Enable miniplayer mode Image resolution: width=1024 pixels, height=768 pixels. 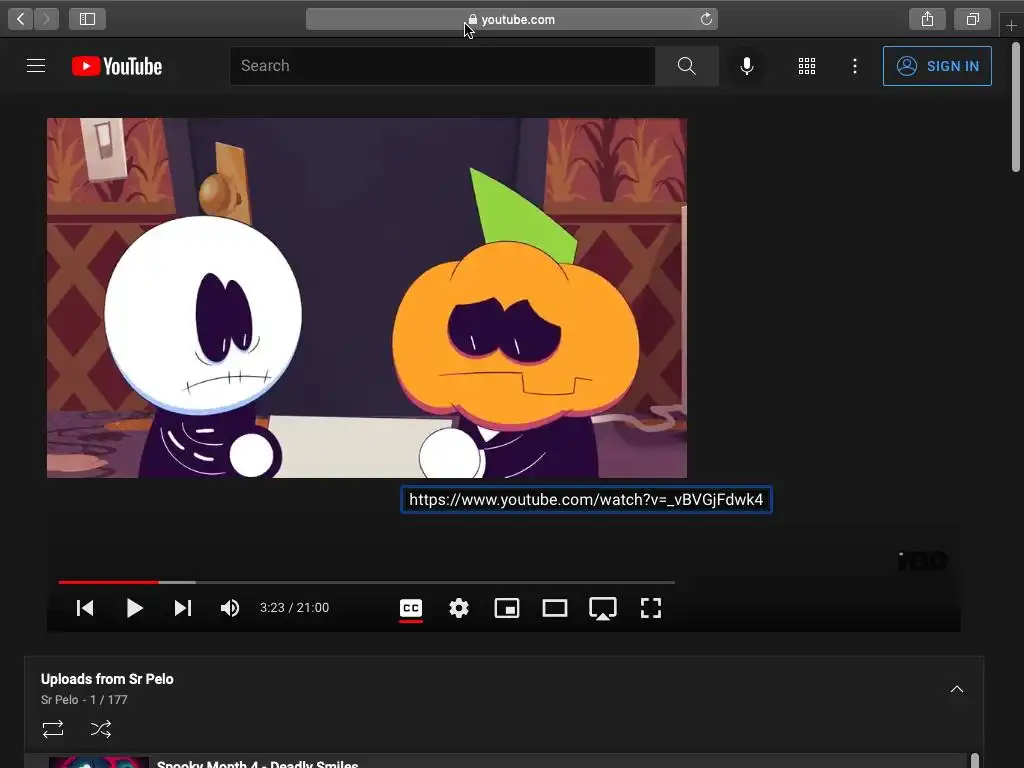[507, 608]
